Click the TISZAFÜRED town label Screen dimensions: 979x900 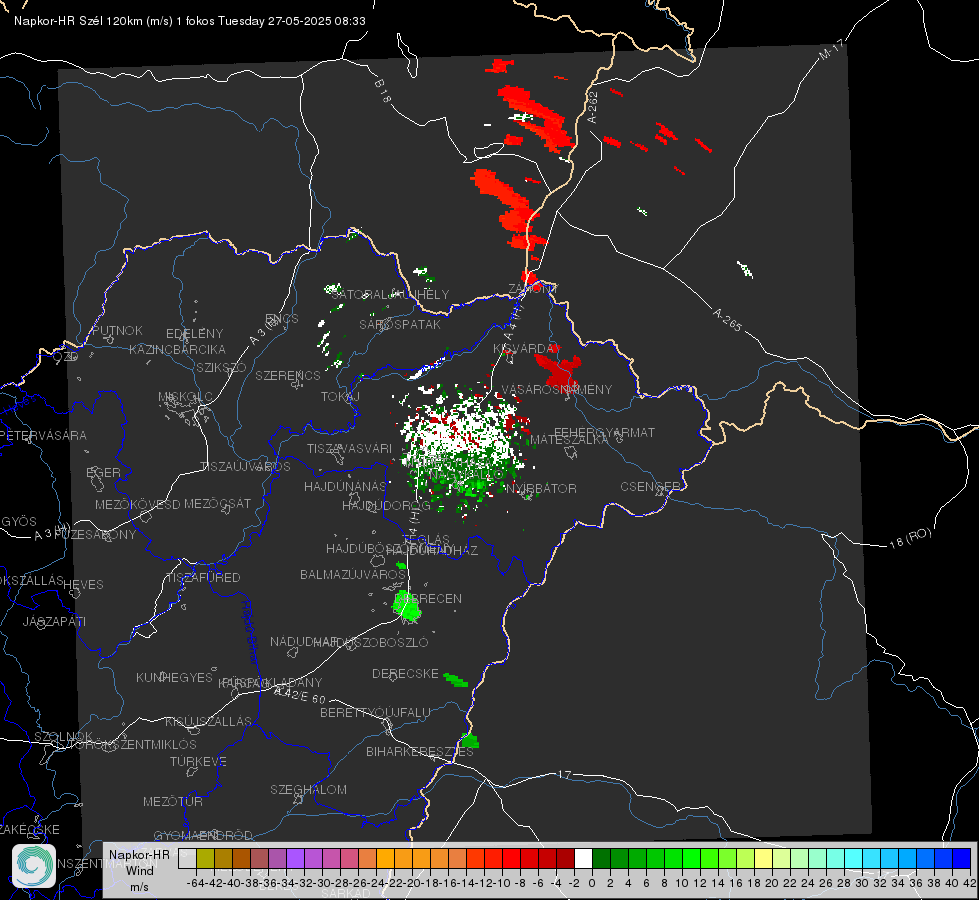(x=203, y=578)
